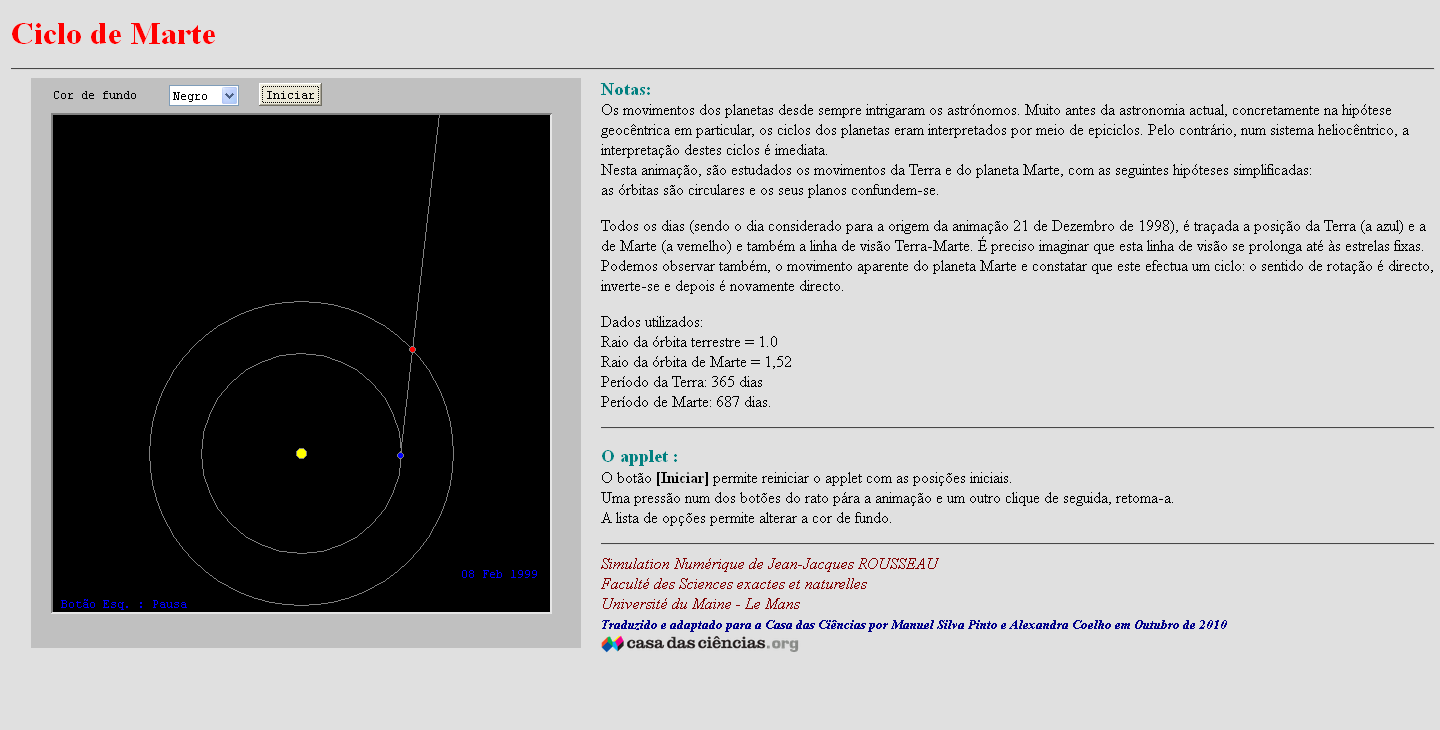Click the 'O applet :' heading
Screen dimensions: 1440x730
(639, 457)
